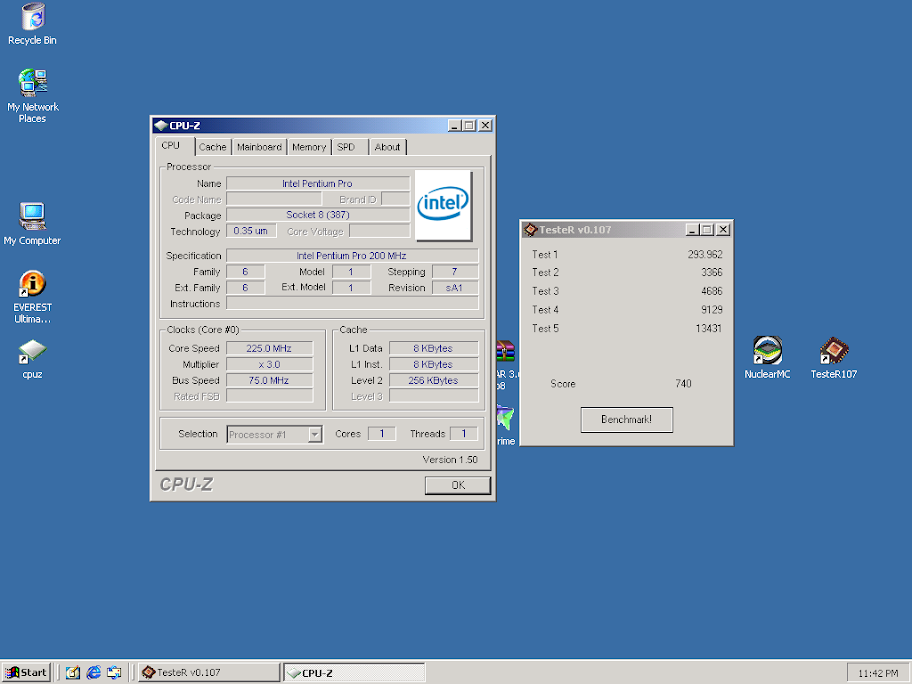Click the Technology value '0.35 um'
The image size is (912, 684).
pos(251,231)
